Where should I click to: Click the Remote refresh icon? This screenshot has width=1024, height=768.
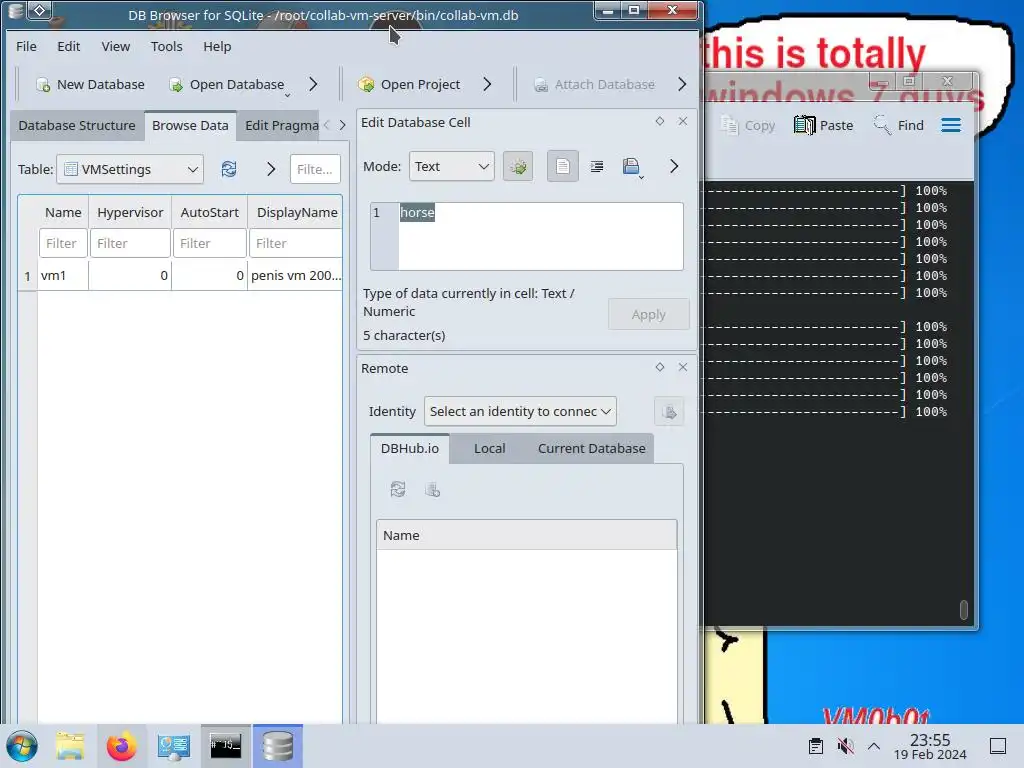398,489
